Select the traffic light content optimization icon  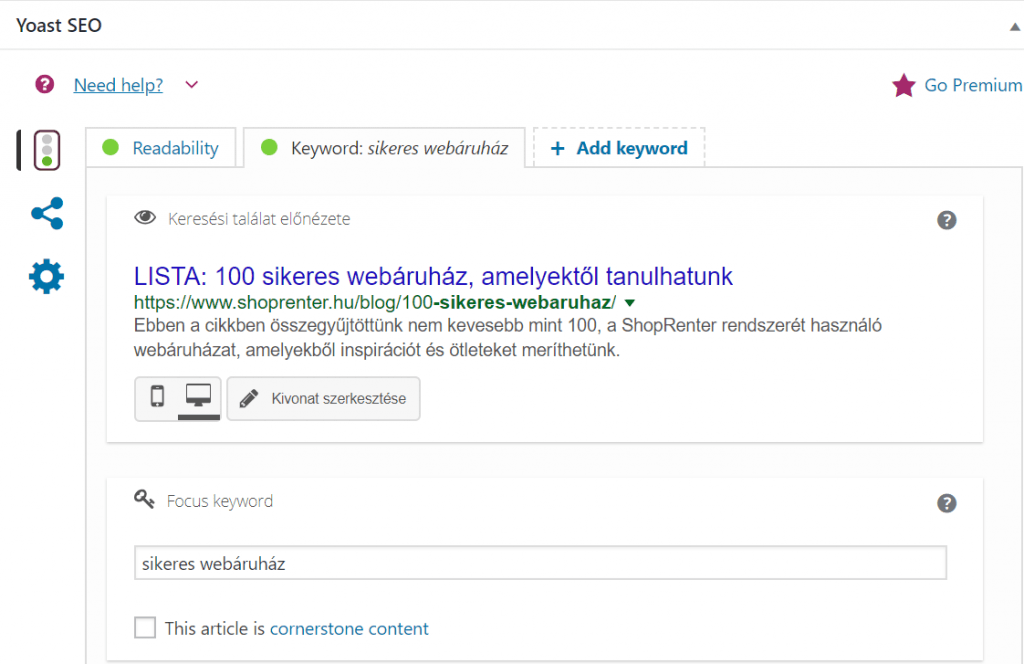(x=47, y=150)
